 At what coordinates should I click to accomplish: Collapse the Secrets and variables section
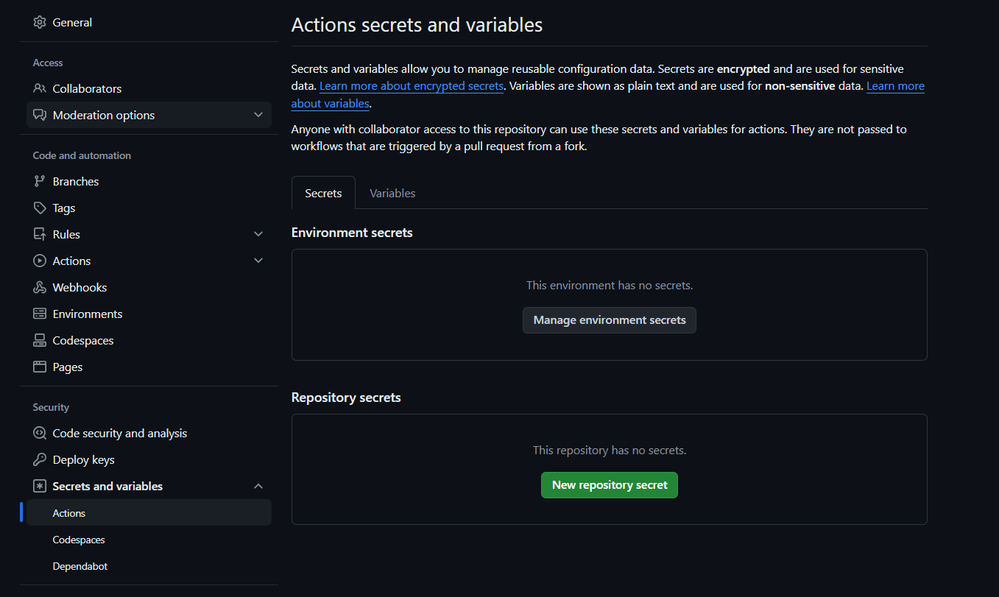point(258,487)
